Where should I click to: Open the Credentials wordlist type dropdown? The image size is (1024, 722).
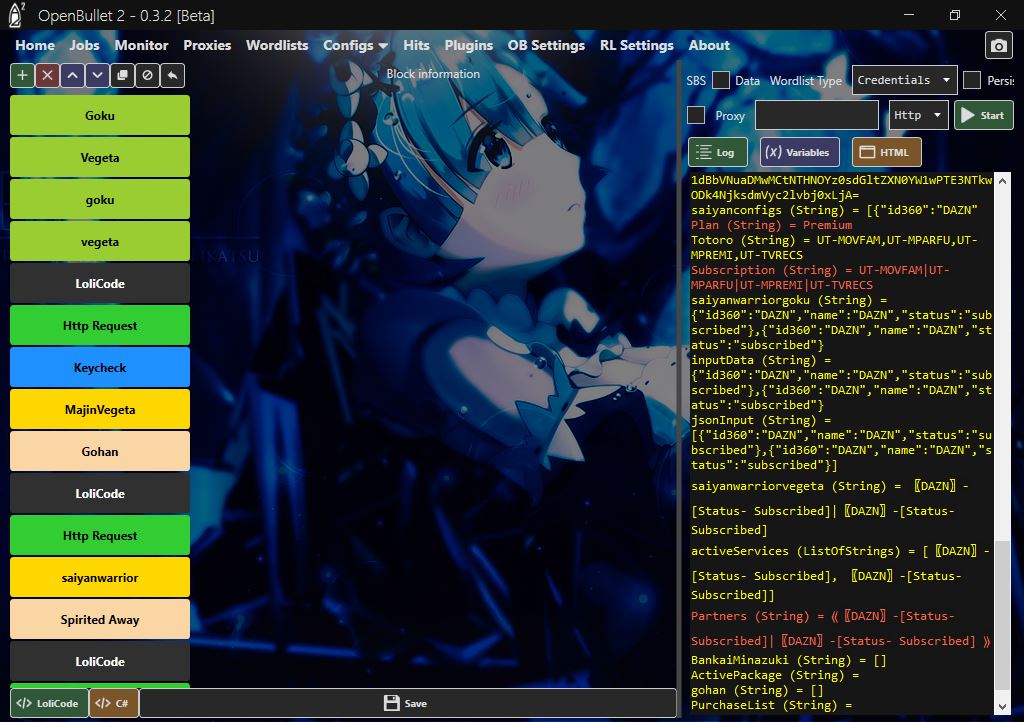[x=906, y=80]
